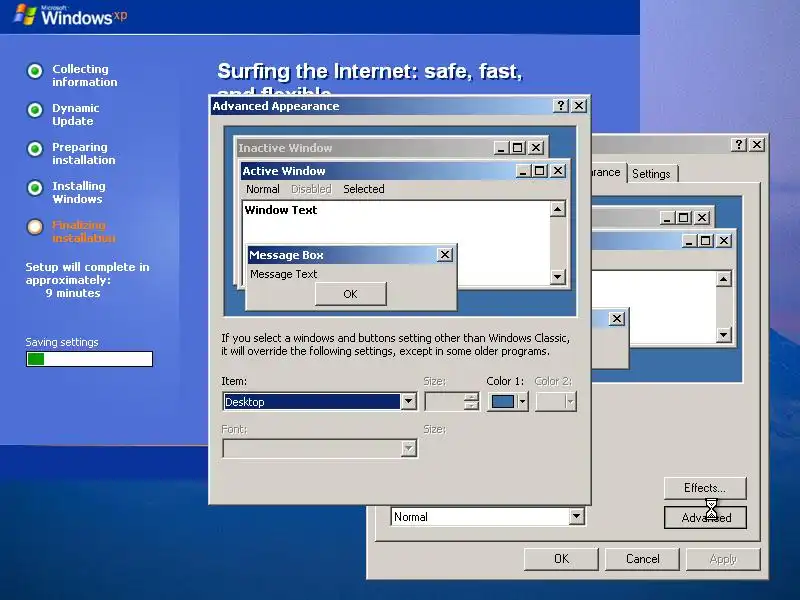
Task: Switch to the Settings tab in Display Properties
Action: (x=652, y=173)
